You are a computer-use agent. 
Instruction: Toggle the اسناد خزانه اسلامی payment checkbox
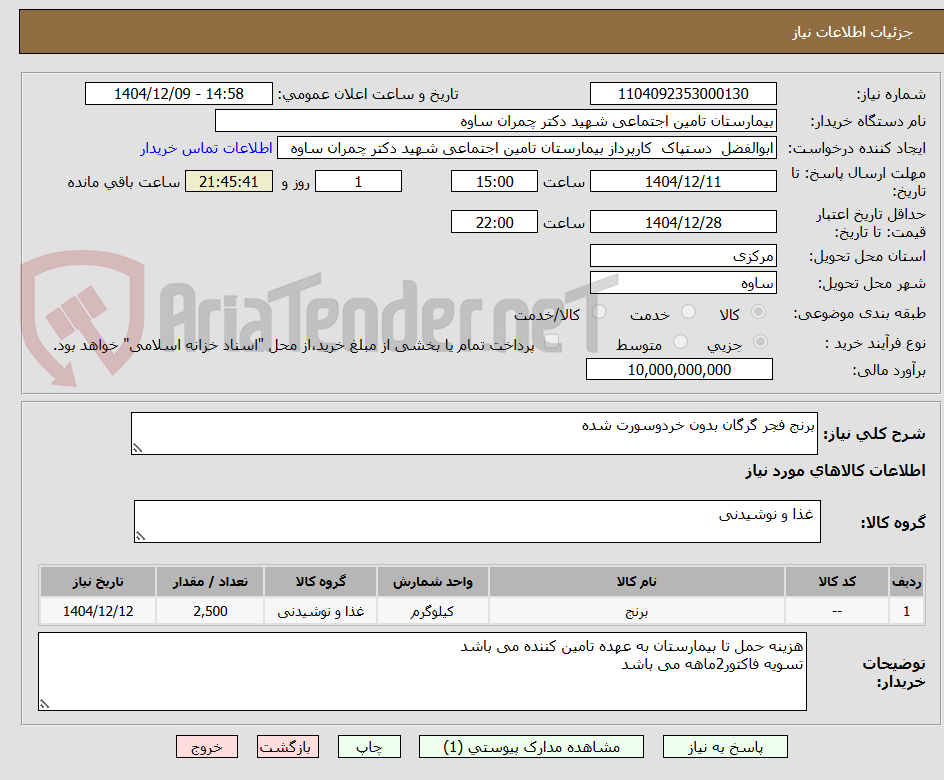pyautogui.click(x=551, y=342)
